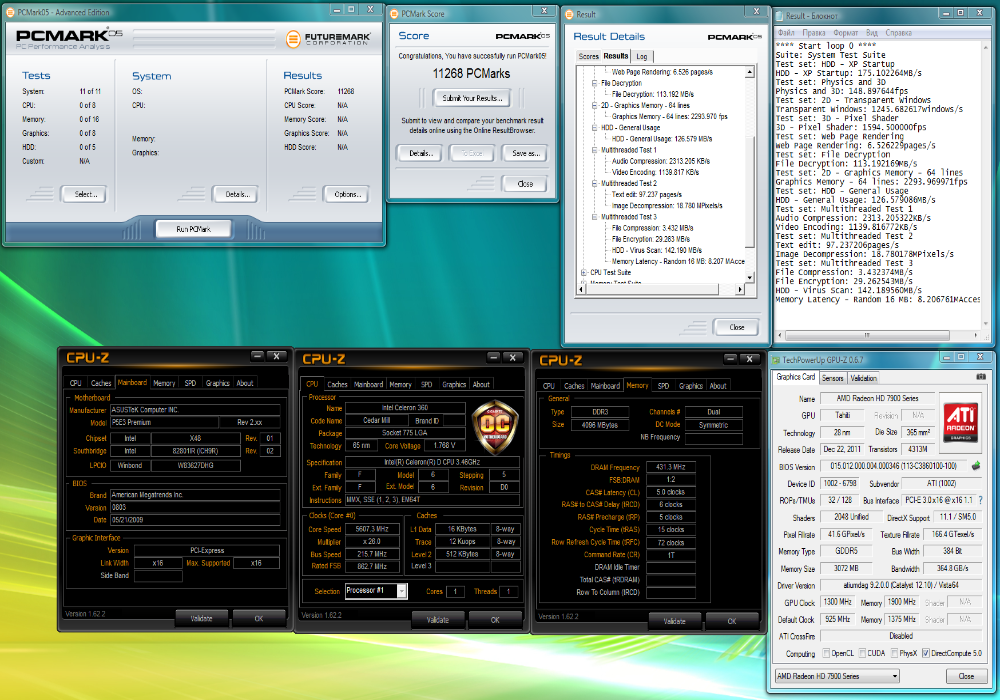This screenshot has width=1000, height=700.
Task: Click the OC badge emblem in CPU-Z
Action: pyautogui.click(x=495, y=427)
